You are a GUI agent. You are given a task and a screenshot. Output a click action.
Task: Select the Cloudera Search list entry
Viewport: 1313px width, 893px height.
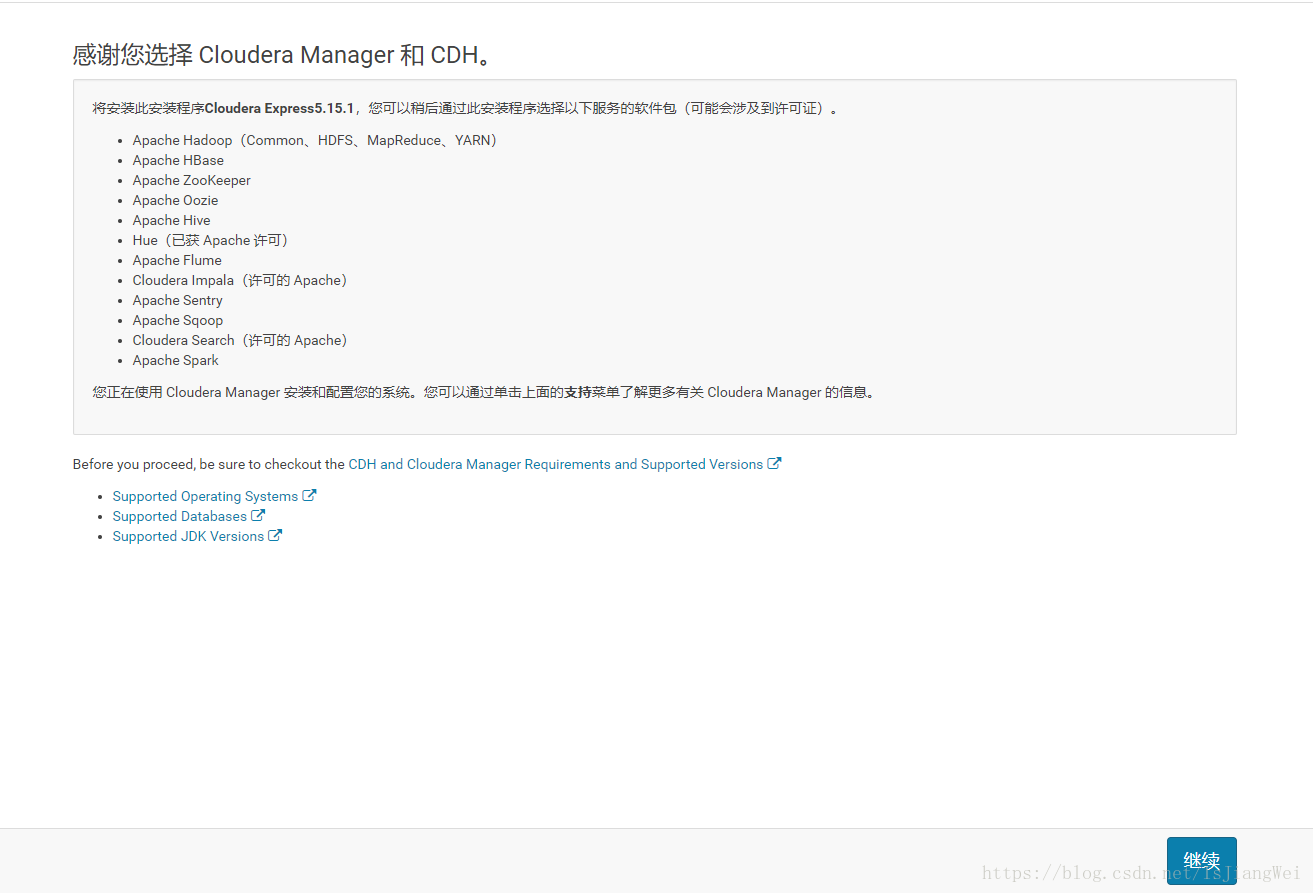tap(240, 340)
